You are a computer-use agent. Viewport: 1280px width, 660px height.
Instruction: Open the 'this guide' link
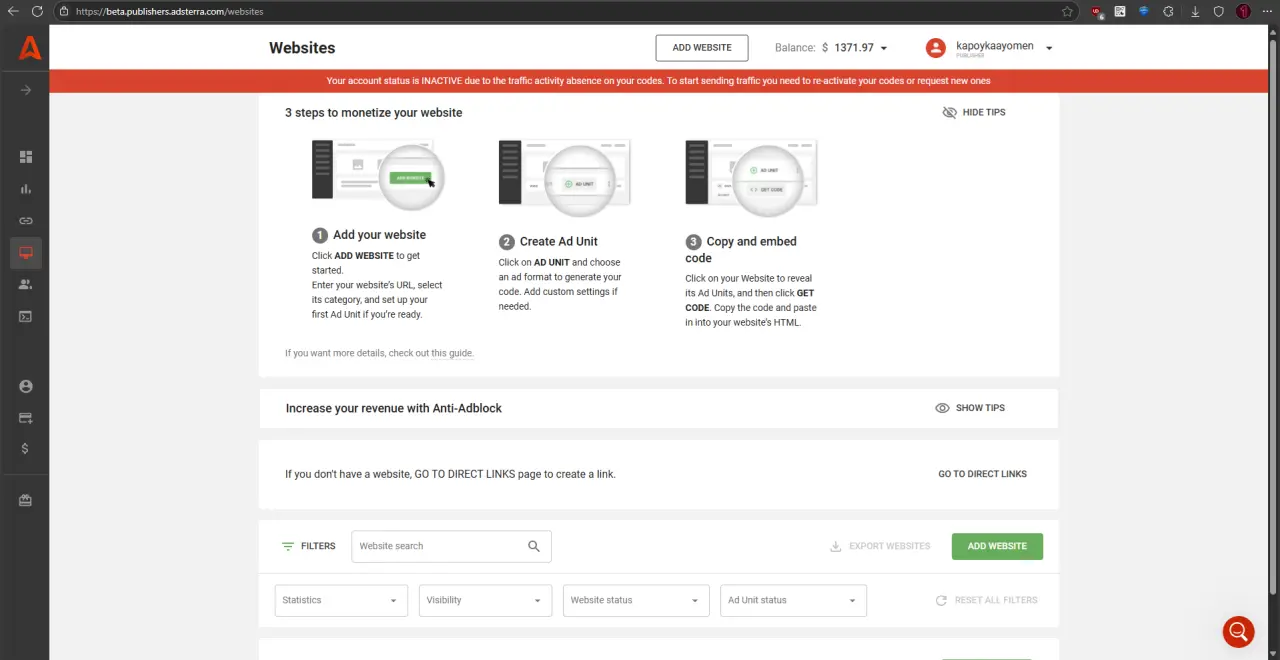click(x=452, y=353)
